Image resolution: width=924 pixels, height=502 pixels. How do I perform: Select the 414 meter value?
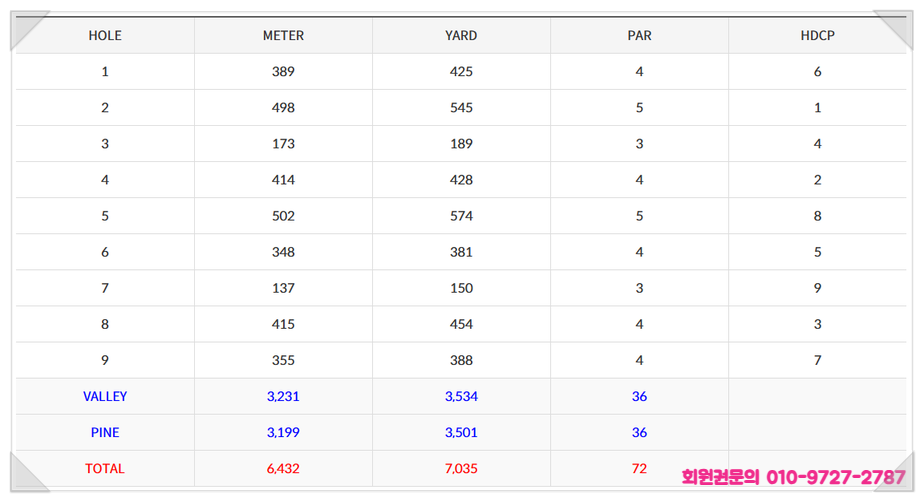[x=283, y=180]
